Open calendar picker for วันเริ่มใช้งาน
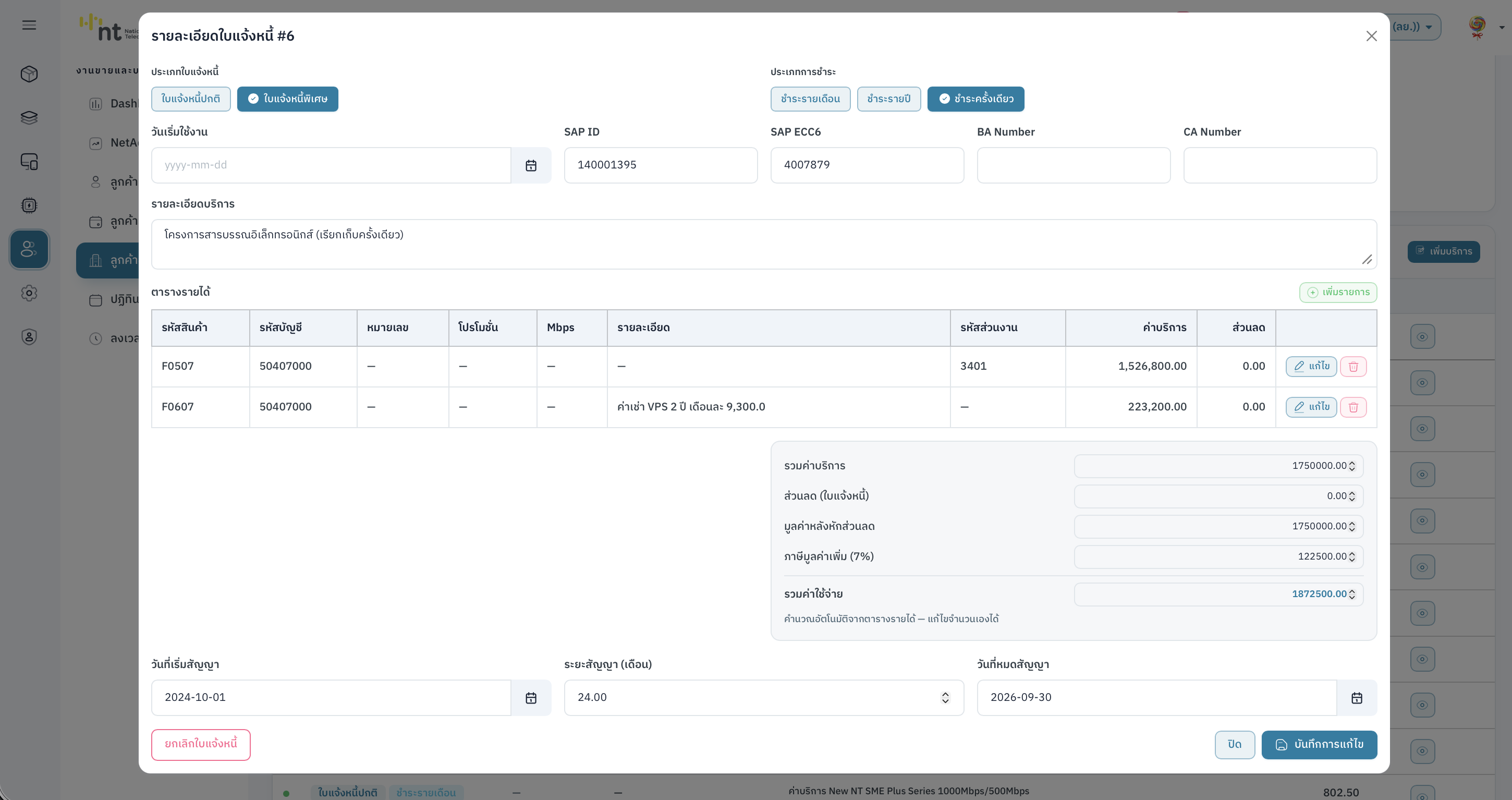Screen dimensions: 1512x800 (531, 165)
